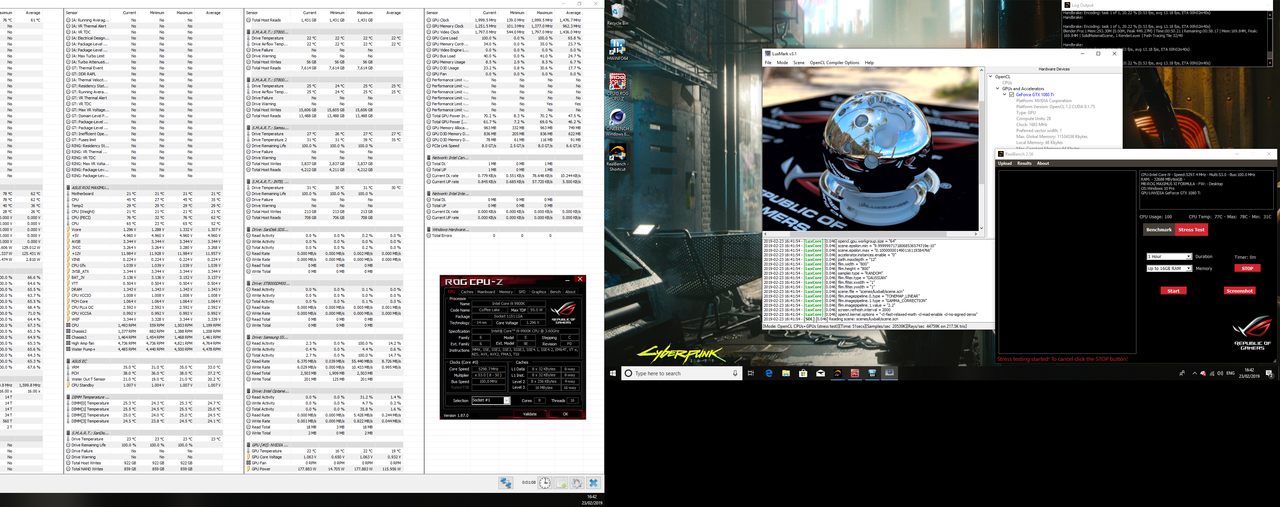Collapse the Windows Hardware Errors sensor group
This screenshot has width=1280, height=507.
[504, 229]
